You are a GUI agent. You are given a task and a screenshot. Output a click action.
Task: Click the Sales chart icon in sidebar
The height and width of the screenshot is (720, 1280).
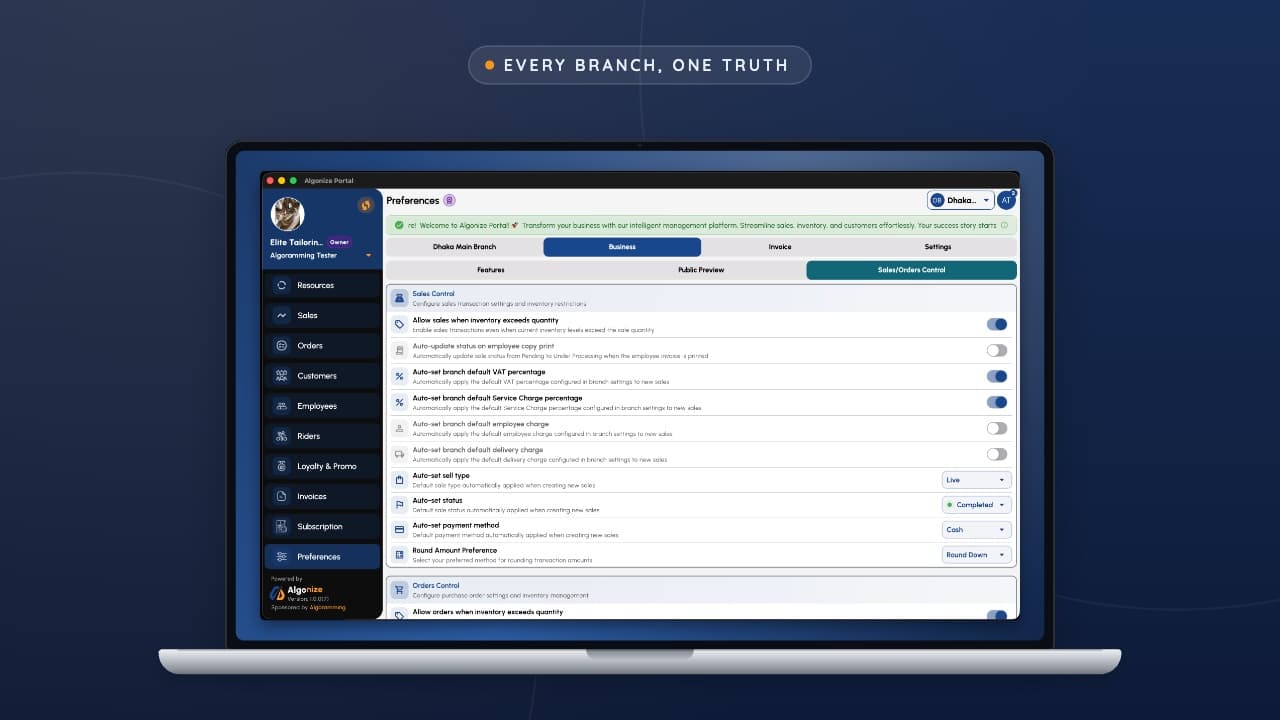tap(282, 315)
